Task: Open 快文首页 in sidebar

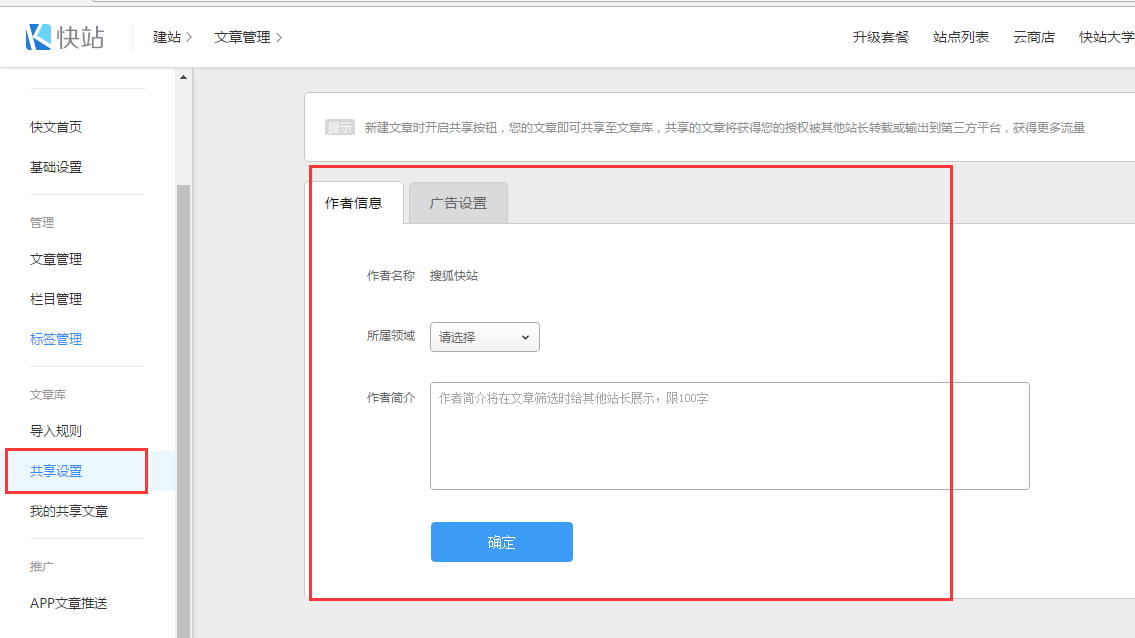Action: [56, 127]
